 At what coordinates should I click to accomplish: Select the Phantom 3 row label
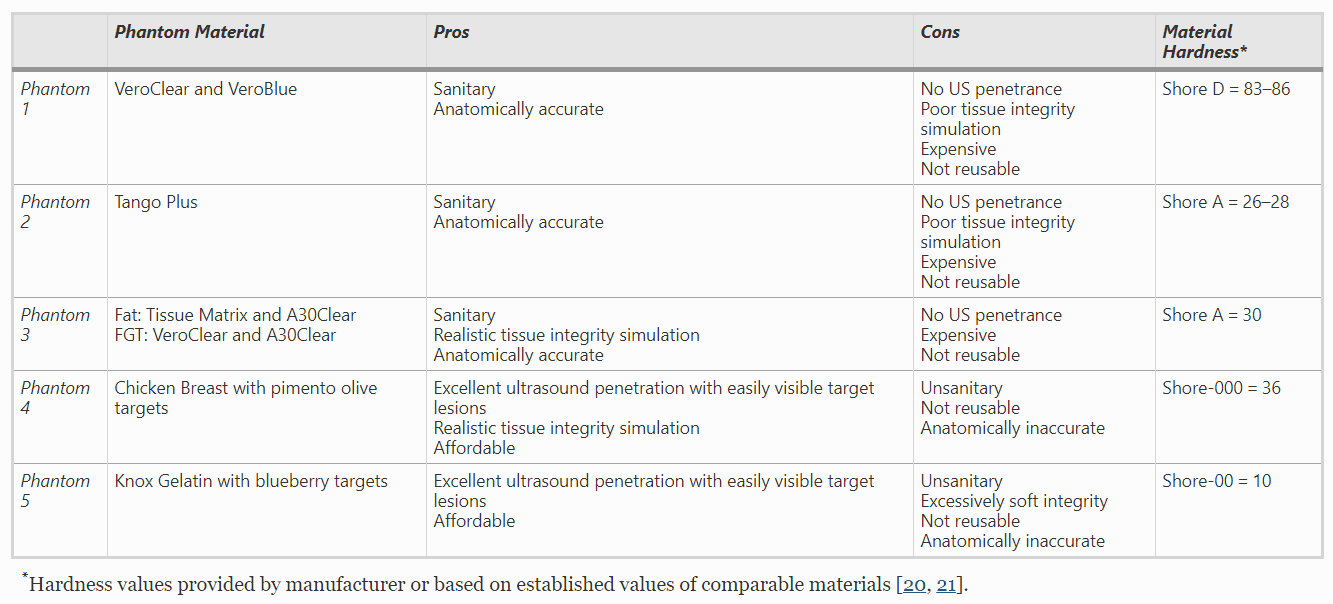tap(55, 325)
